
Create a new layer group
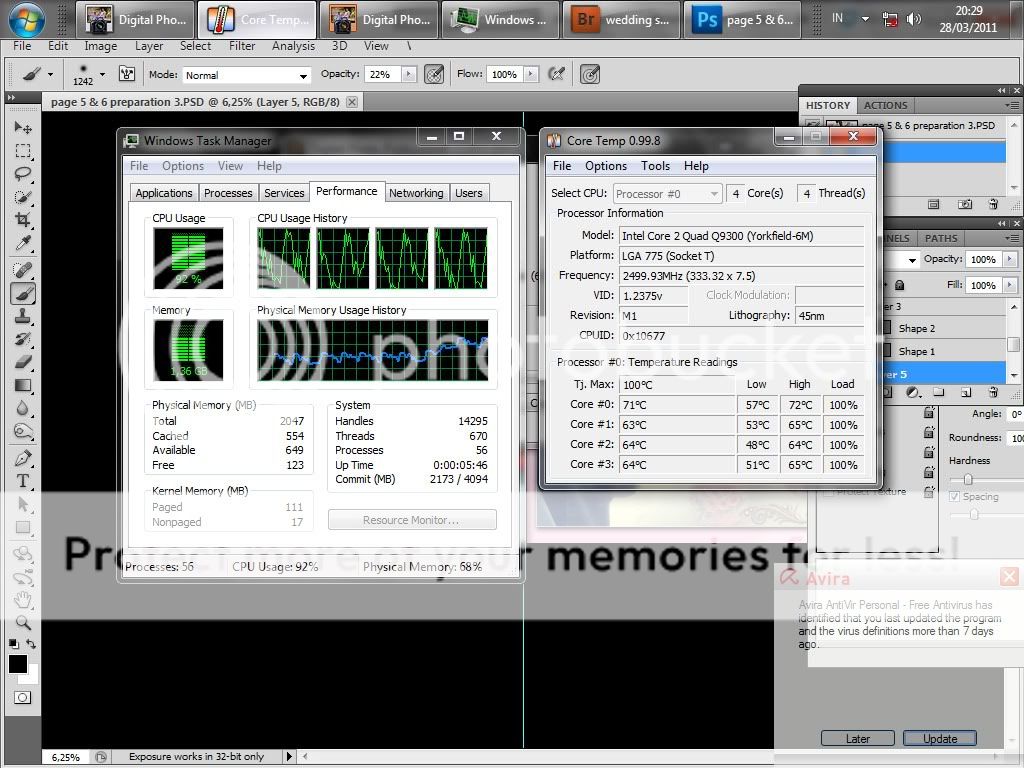coord(938,392)
